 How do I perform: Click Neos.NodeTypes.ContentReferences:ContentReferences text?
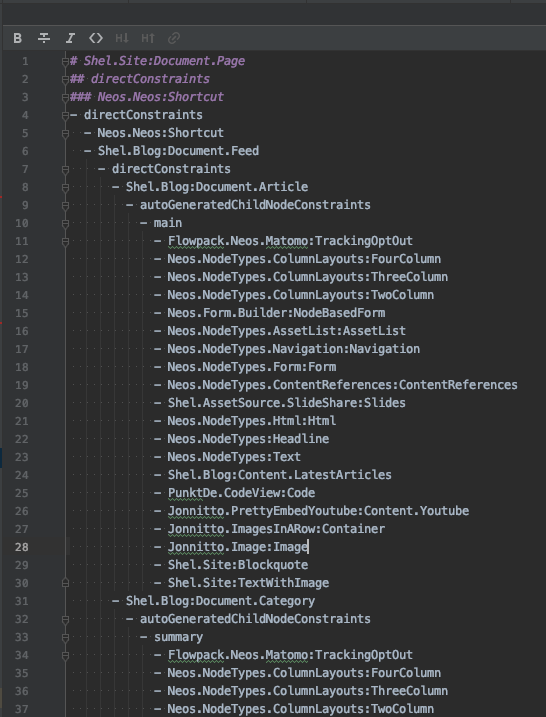coord(343,385)
